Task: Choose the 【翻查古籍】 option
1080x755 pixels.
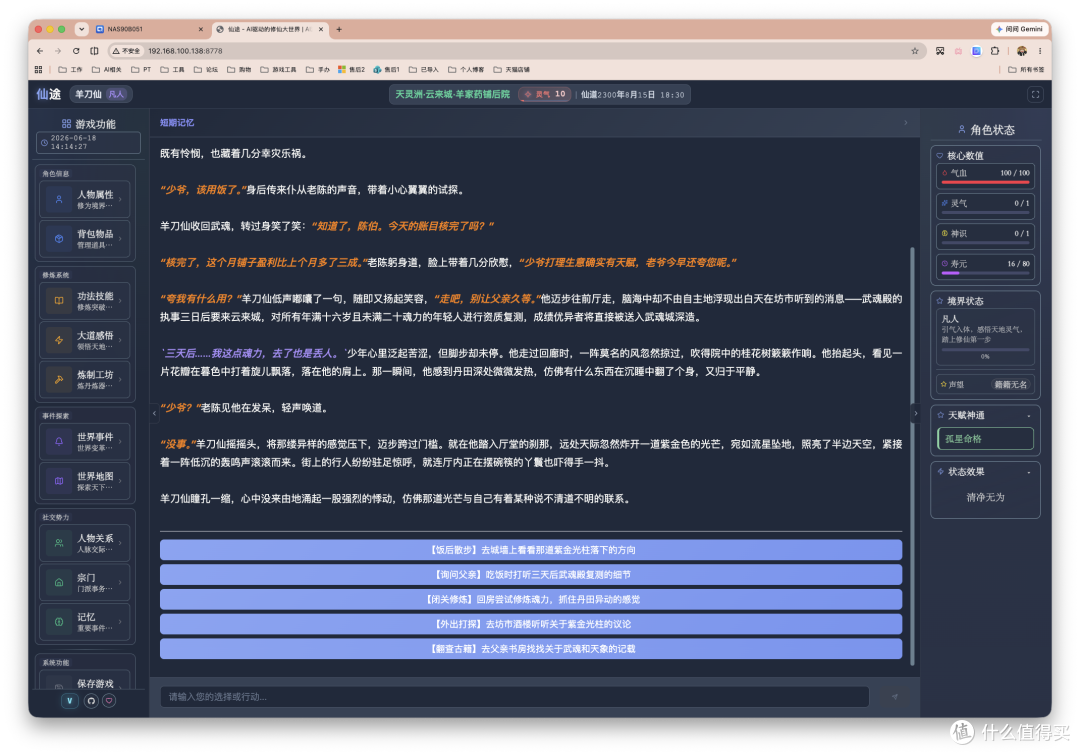Action: [531, 649]
